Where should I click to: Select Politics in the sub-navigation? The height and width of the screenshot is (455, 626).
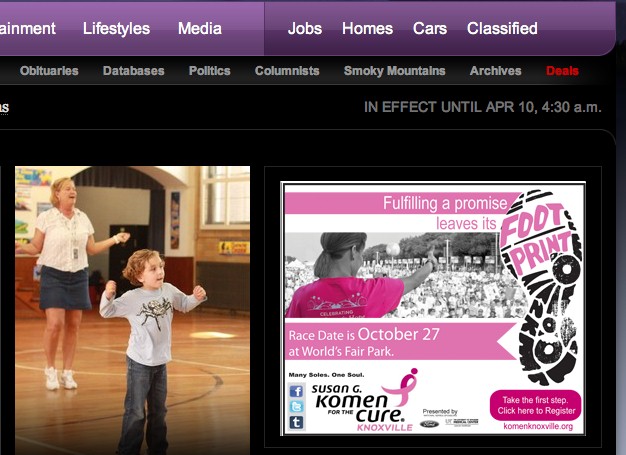(x=209, y=71)
